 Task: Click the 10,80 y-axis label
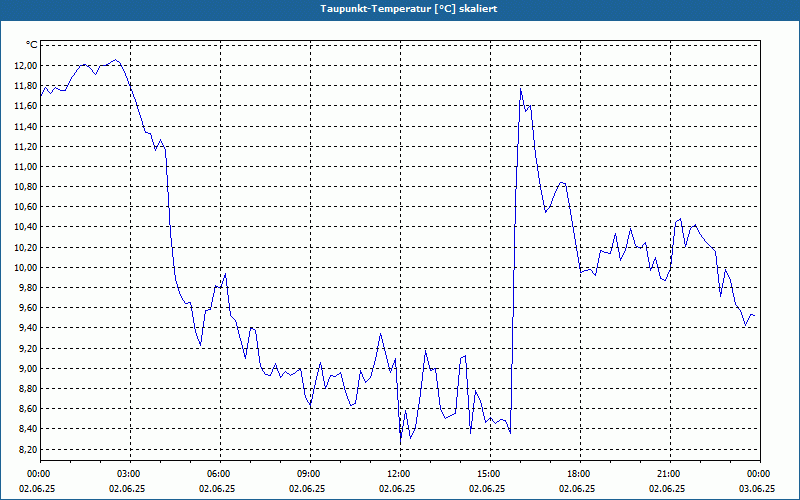pos(26,187)
